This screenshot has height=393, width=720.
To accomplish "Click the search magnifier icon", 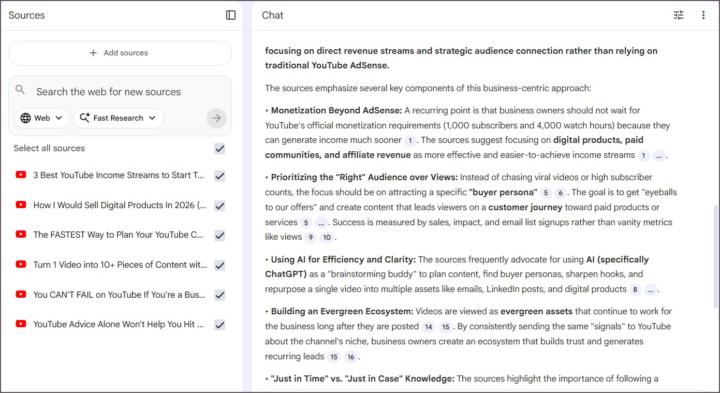I will tap(20, 90).
